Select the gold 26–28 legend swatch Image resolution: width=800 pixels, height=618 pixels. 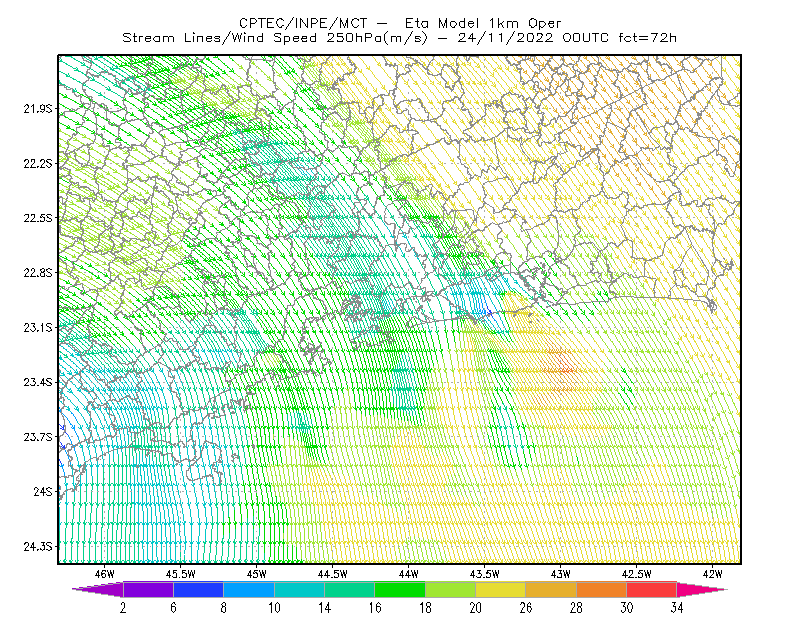click(x=551, y=589)
